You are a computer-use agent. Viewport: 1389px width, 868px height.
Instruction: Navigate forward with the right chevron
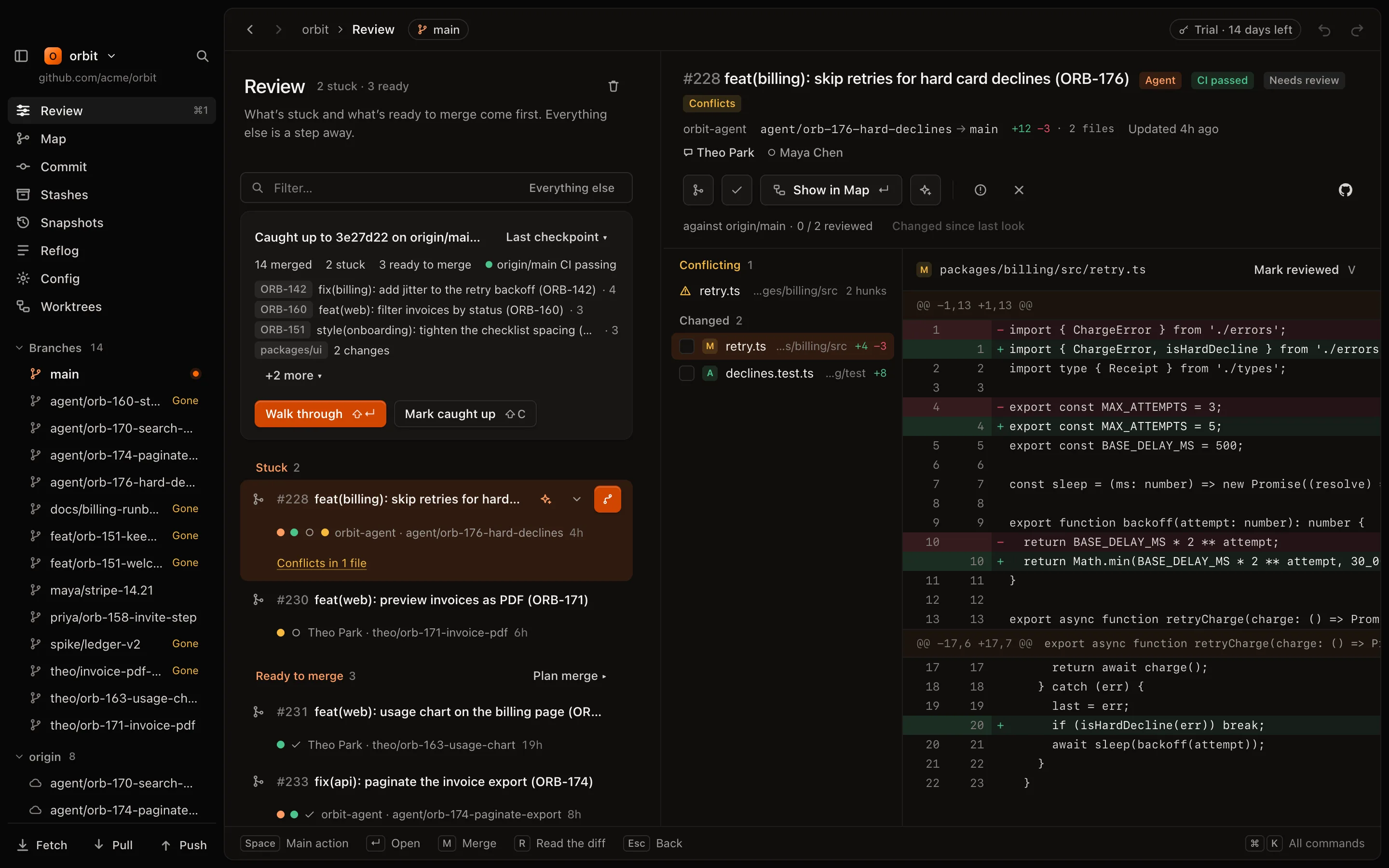click(x=278, y=29)
